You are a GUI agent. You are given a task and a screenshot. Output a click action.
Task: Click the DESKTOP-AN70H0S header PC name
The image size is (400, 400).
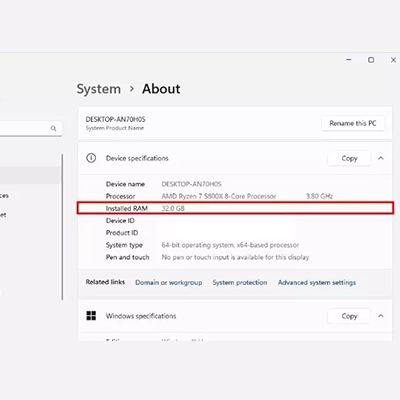coord(115,119)
